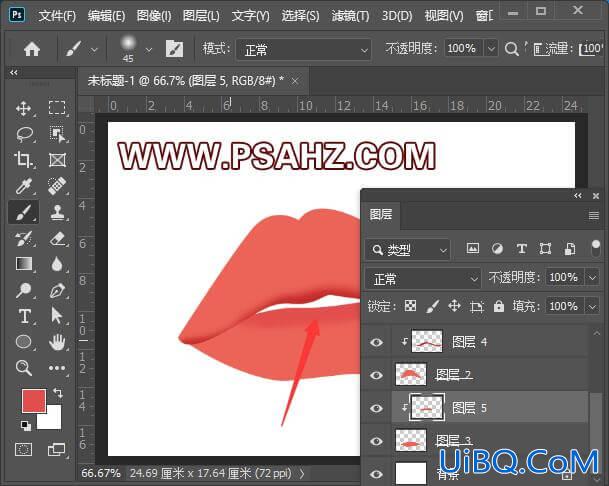Click the red foreground color swatch
Image resolution: width=609 pixels, height=486 pixels.
coord(34,401)
